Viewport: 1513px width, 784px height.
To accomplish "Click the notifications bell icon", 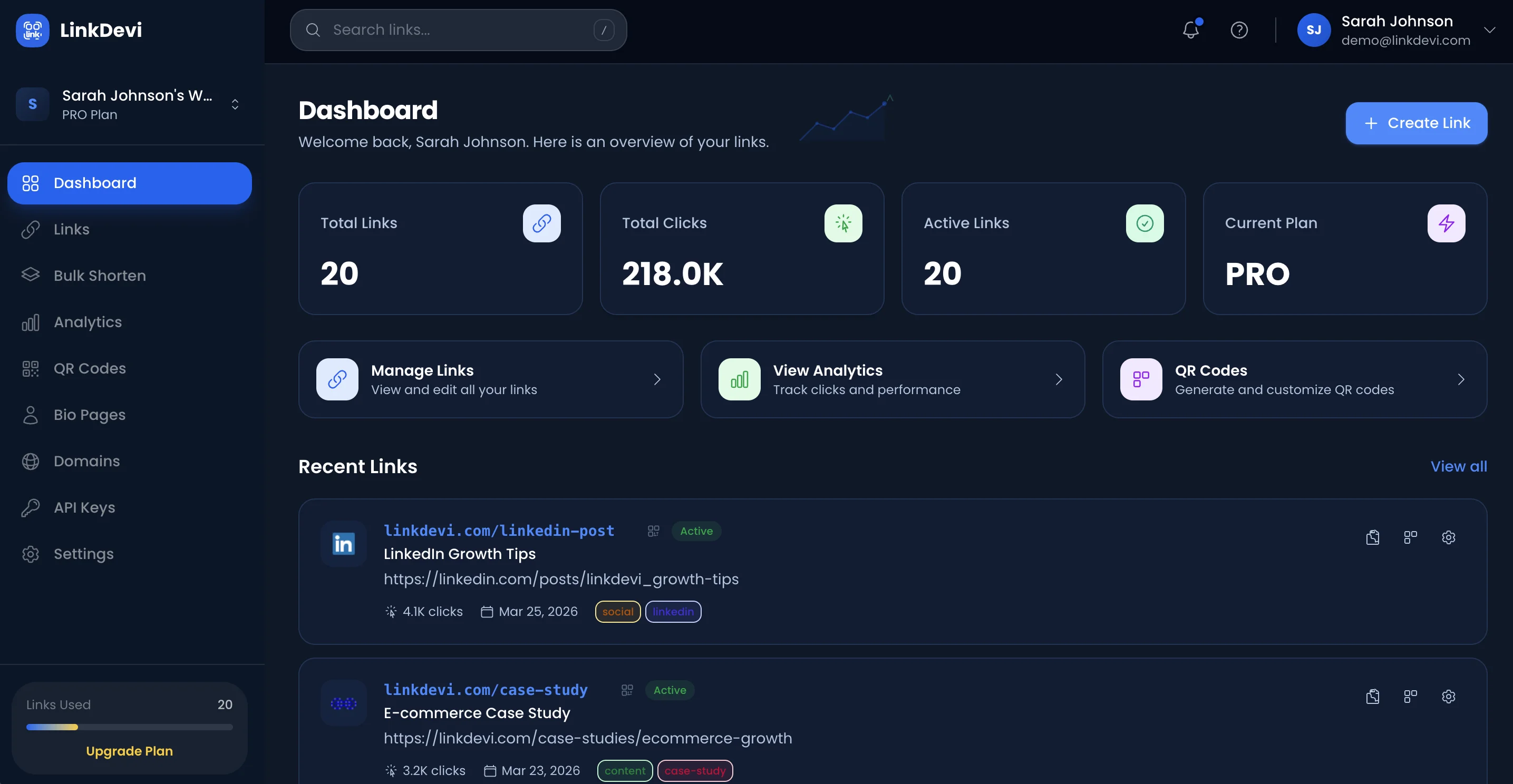I will pos(1190,30).
